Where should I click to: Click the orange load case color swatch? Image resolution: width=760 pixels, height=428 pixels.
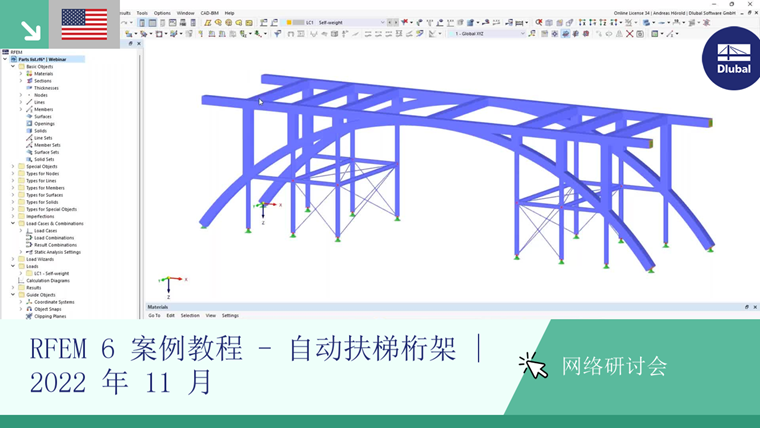(x=288, y=22)
